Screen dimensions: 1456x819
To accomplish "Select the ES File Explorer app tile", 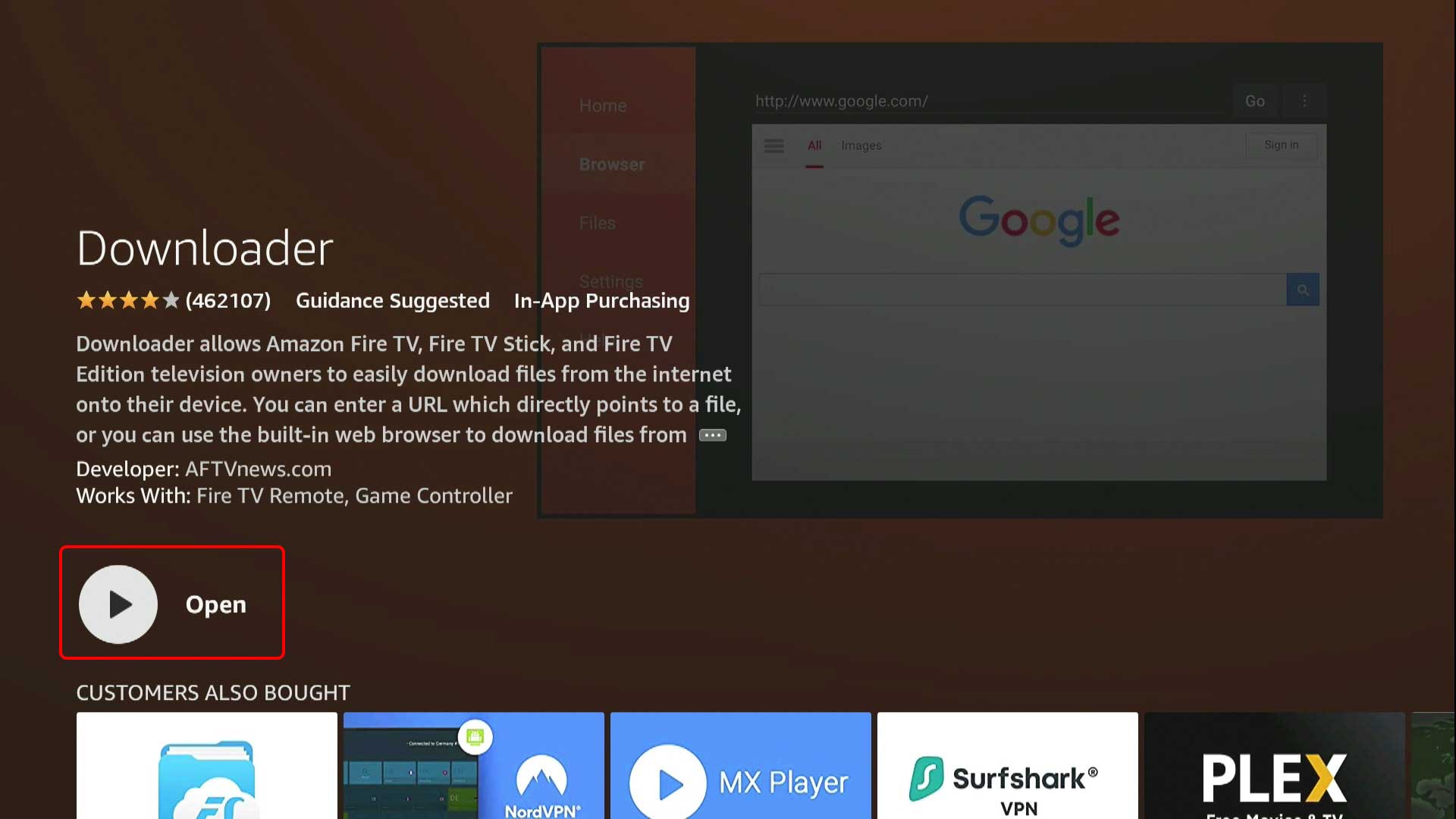I will pyautogui.click(x=206, y=766).
